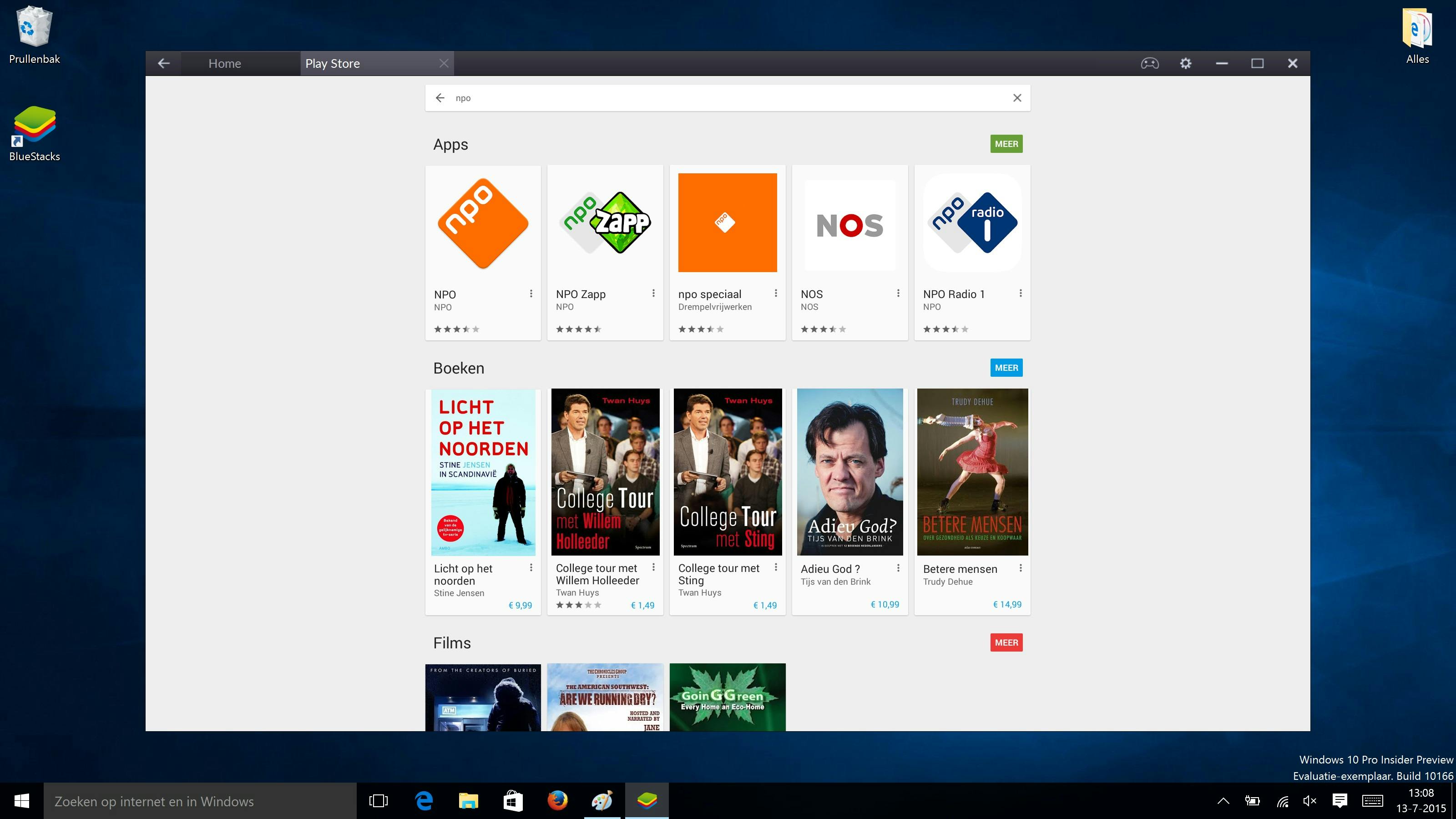Clear the npo search text
The height and width of the screenshot is (819, 1456).
[x=1017, y=98]
